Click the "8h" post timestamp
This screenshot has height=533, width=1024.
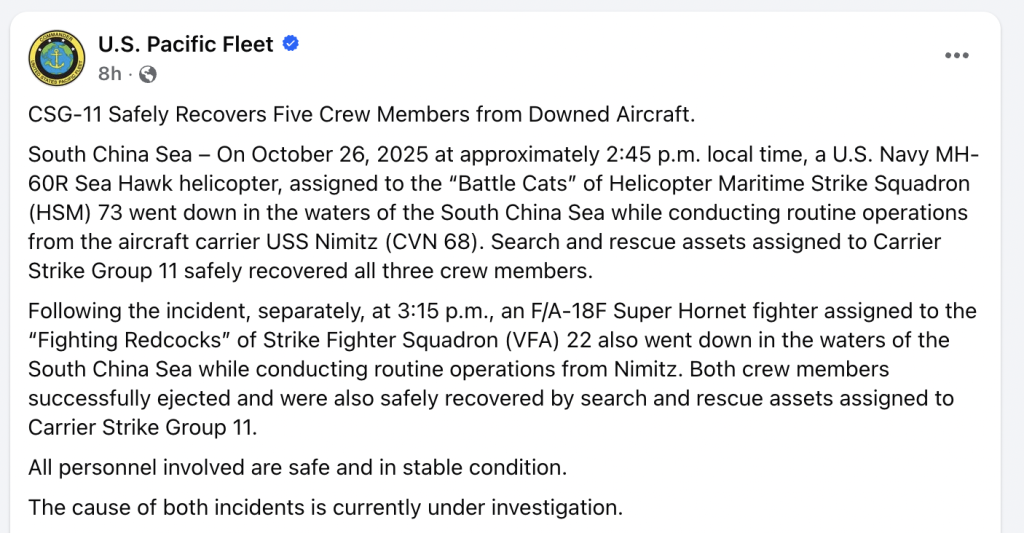click(x=109, y=74)
